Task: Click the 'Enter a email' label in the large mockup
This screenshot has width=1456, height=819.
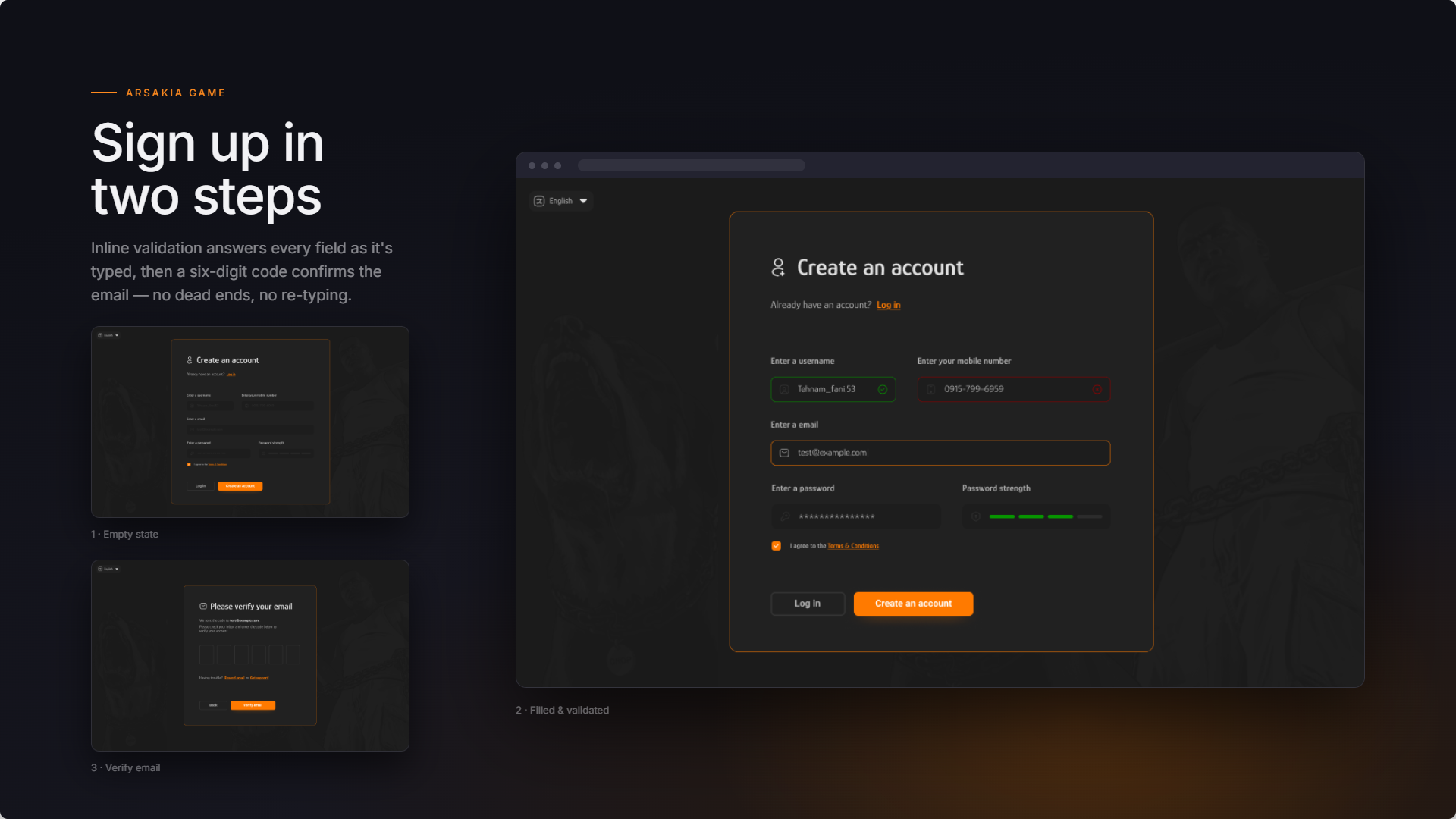Action: pyautogui.click(x=795, y=425)
